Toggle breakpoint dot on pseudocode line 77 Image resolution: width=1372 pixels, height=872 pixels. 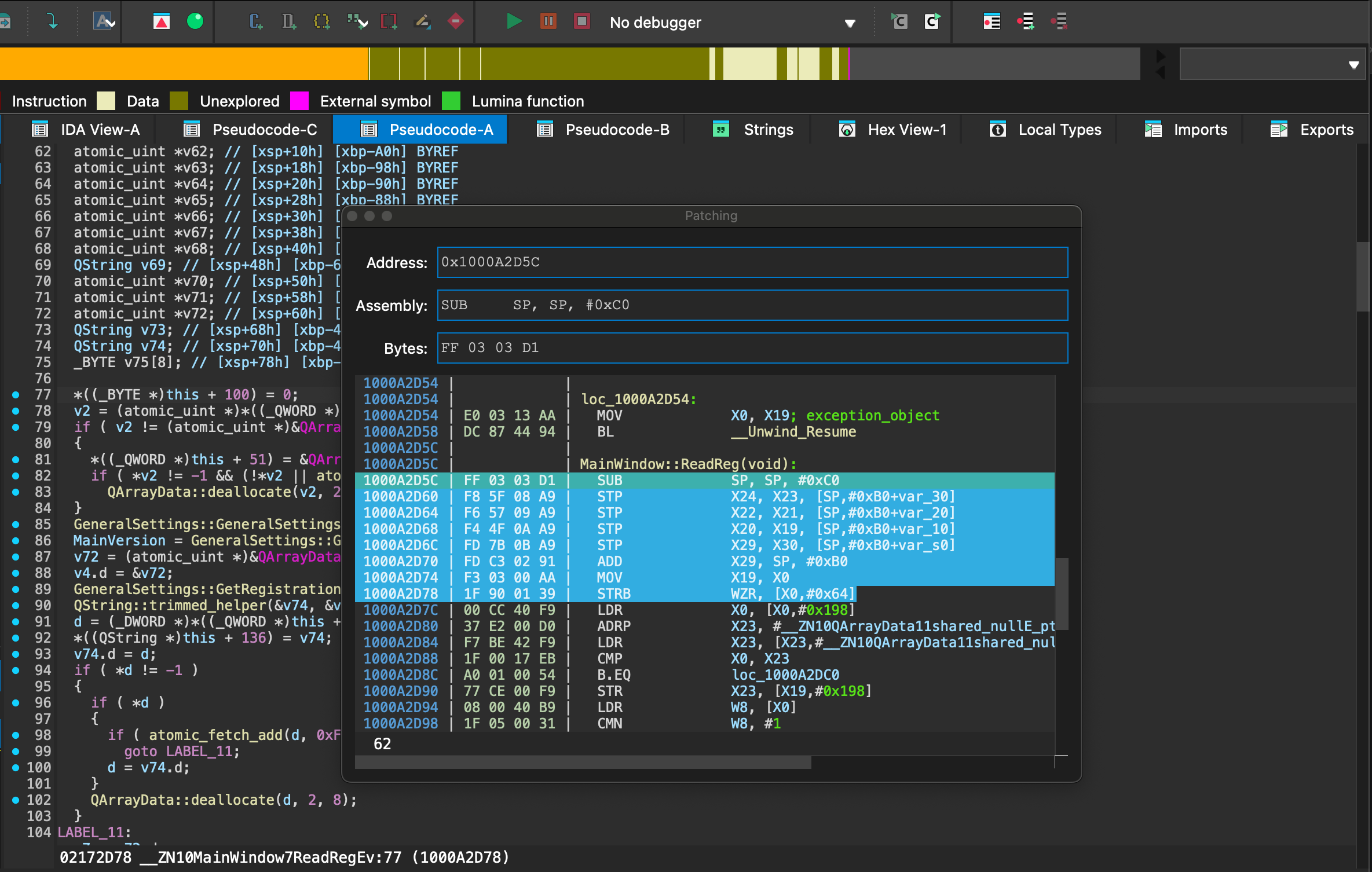pyautogui.click(x=16, y=395)
